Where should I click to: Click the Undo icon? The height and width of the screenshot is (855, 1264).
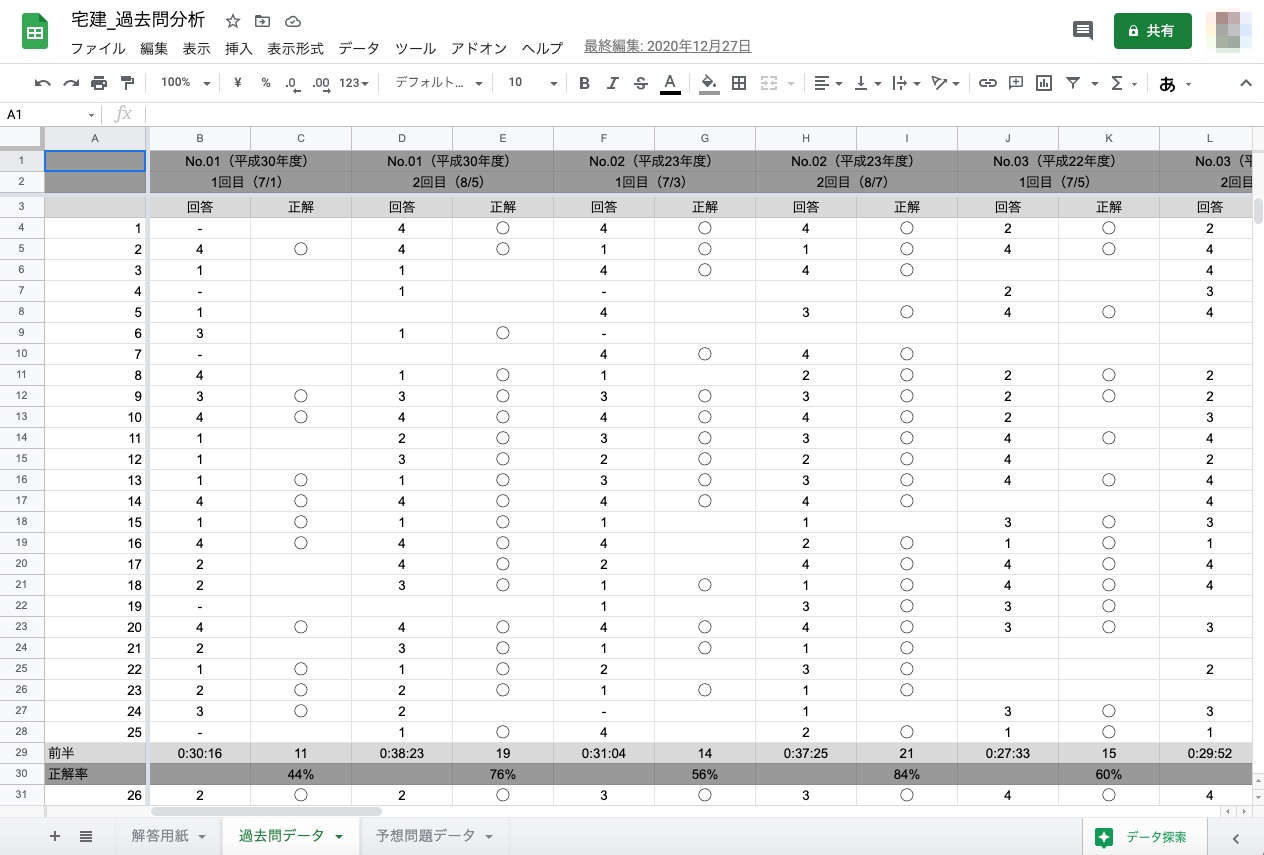tap(43, 83)
